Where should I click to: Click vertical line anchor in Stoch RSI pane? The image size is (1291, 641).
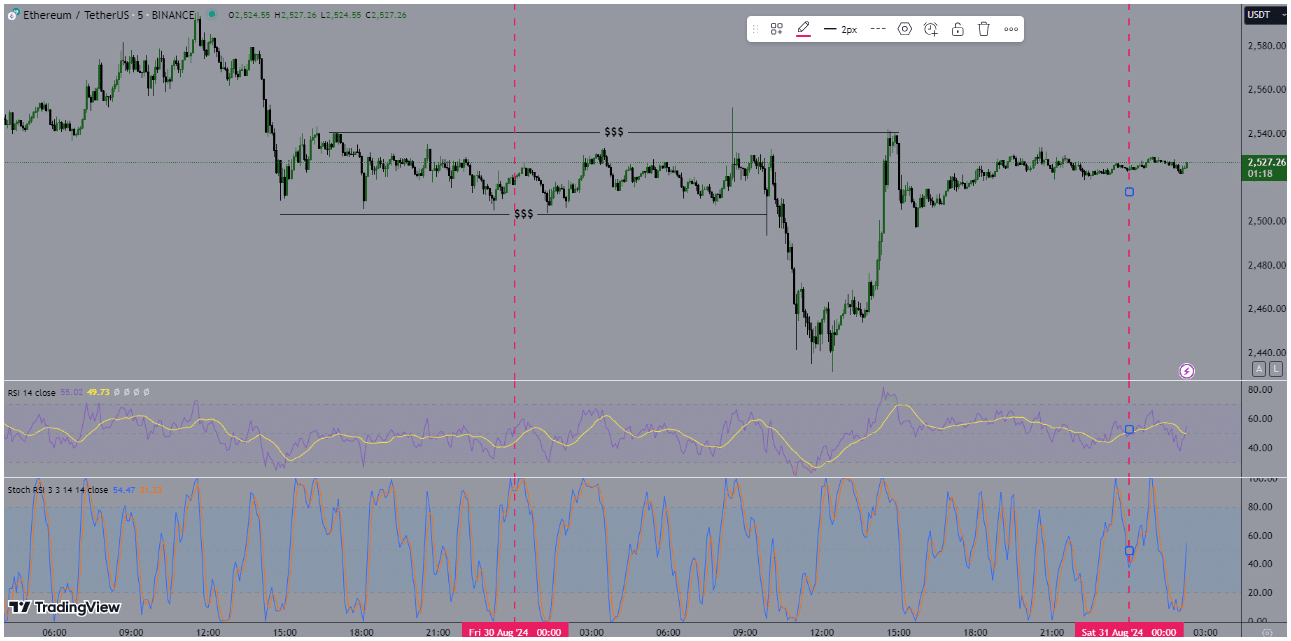pyautogui.click(x=1129, y=550)
